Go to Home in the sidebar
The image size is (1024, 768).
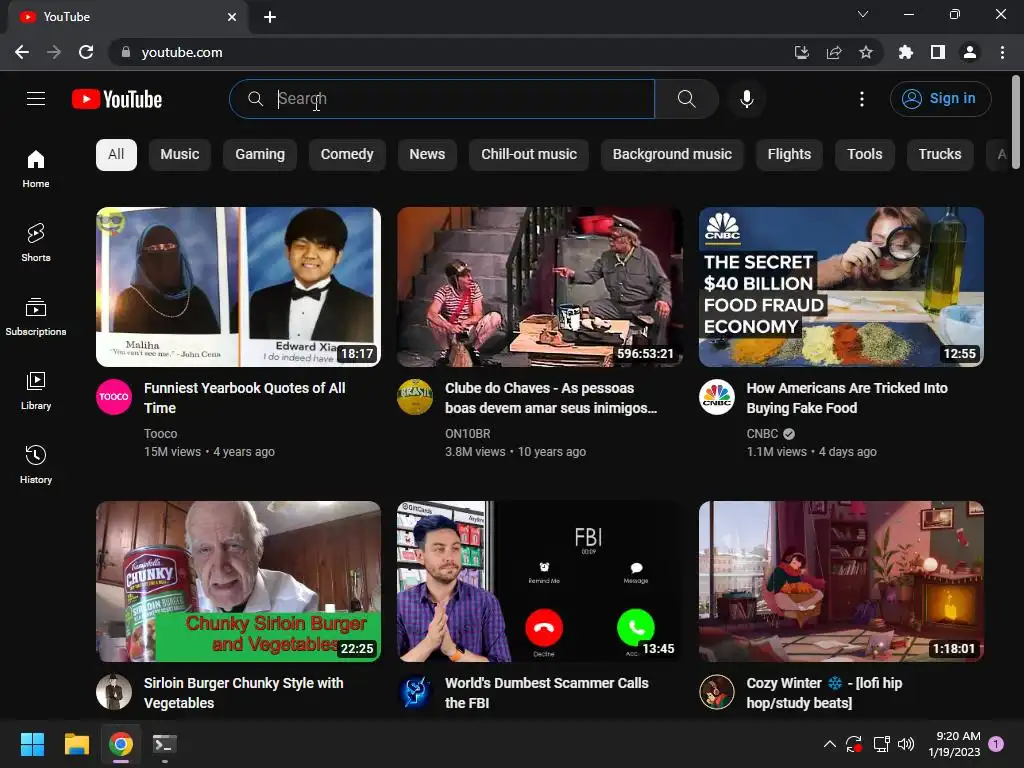[36, 169]
